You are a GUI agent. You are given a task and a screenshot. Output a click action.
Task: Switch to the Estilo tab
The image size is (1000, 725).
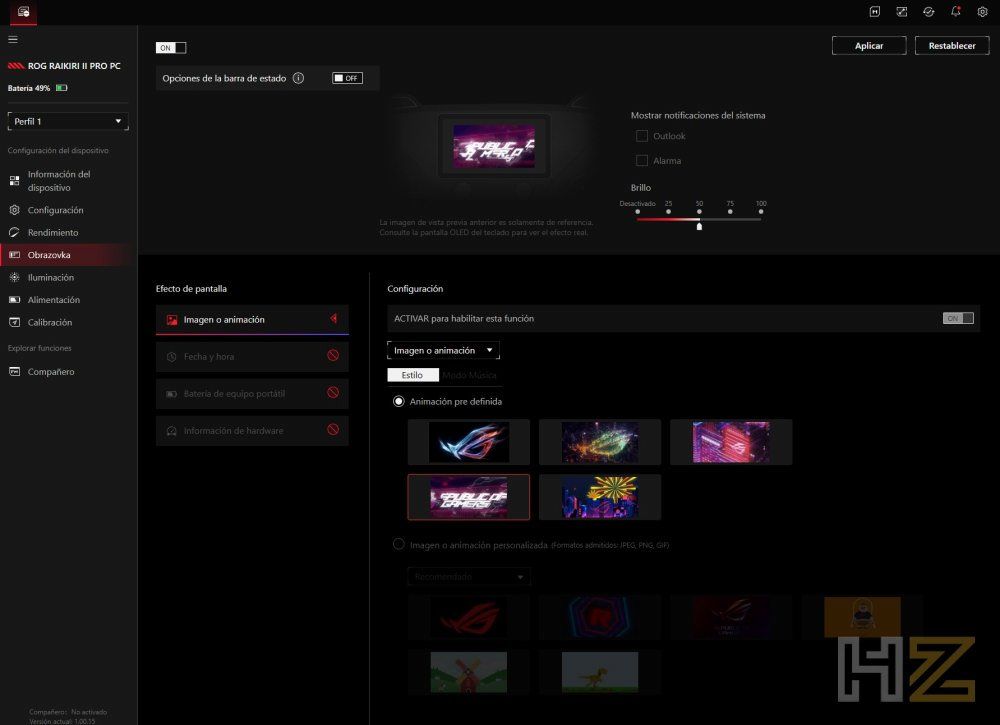tap(413, 375)
